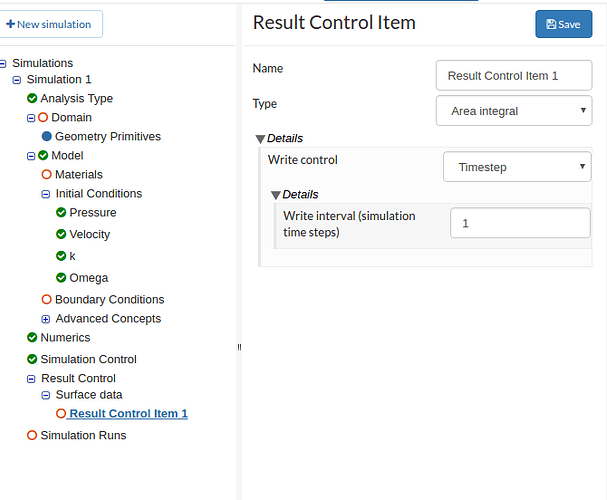Open the Type dropdown showing Area integral

pyautogui.click(x=513, y=111)
